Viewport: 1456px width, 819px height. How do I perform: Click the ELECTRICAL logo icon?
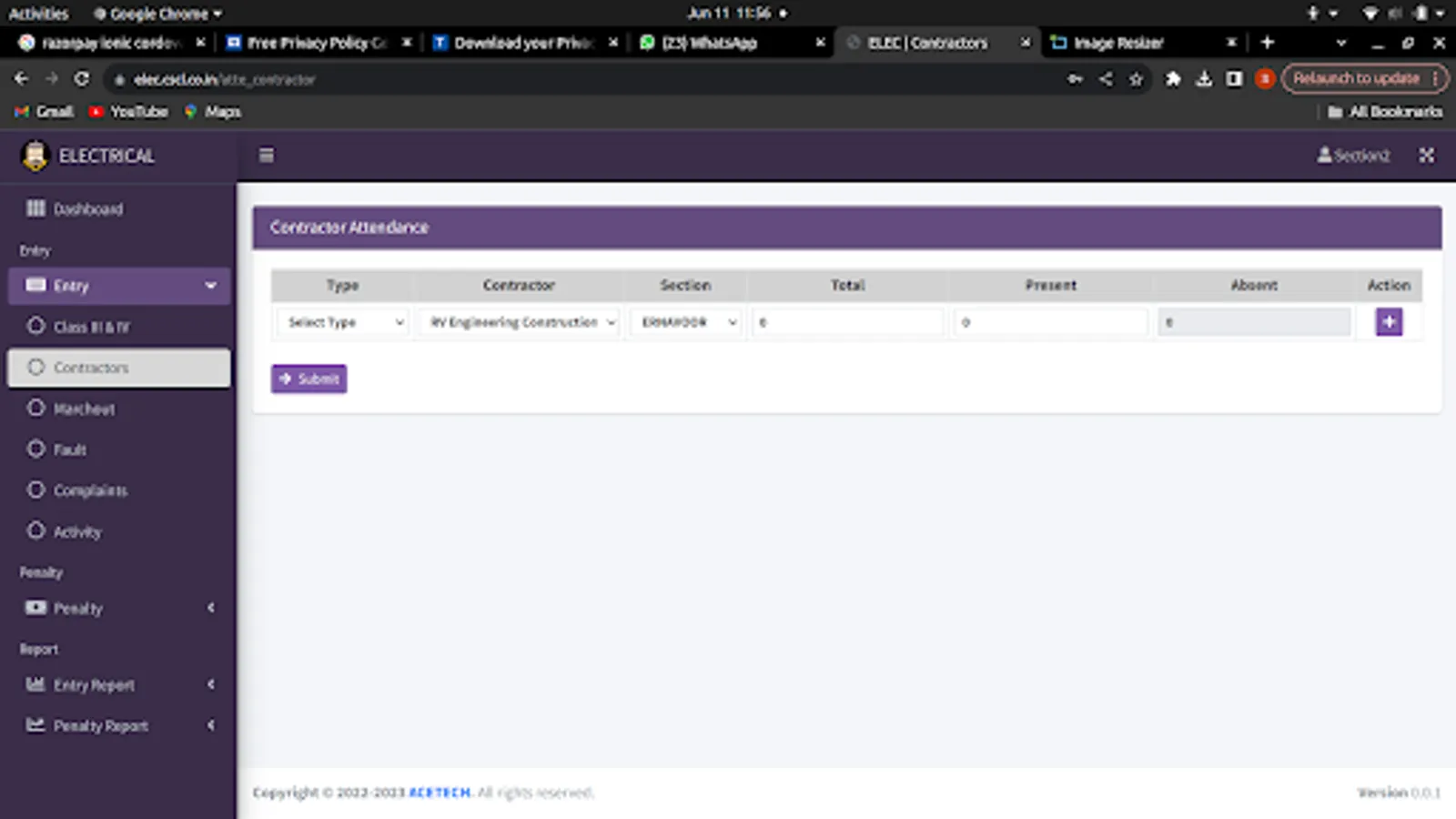pyautogui.click(x=35, y=156)
